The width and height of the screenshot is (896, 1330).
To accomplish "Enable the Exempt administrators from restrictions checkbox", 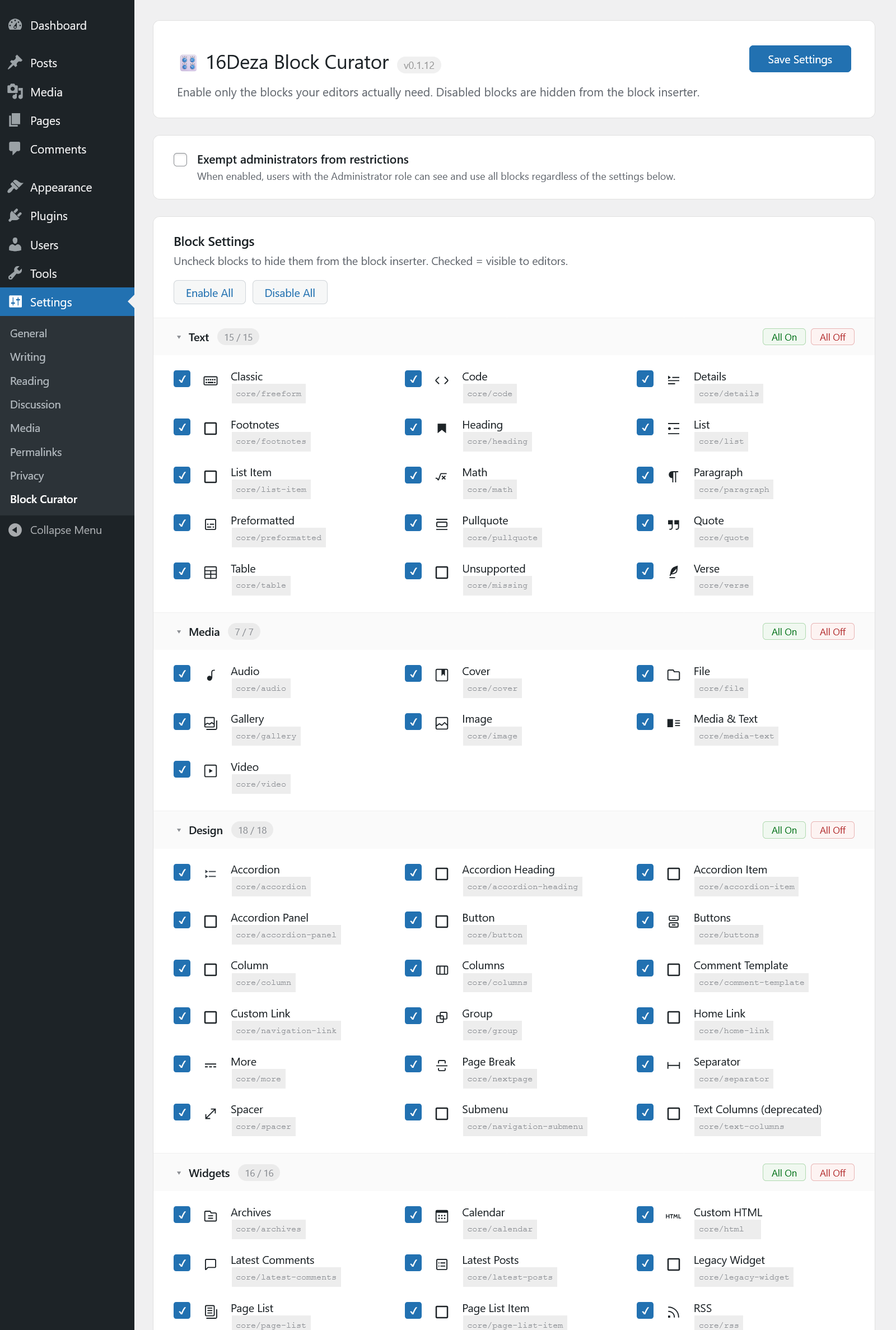I will pos(180,160).
